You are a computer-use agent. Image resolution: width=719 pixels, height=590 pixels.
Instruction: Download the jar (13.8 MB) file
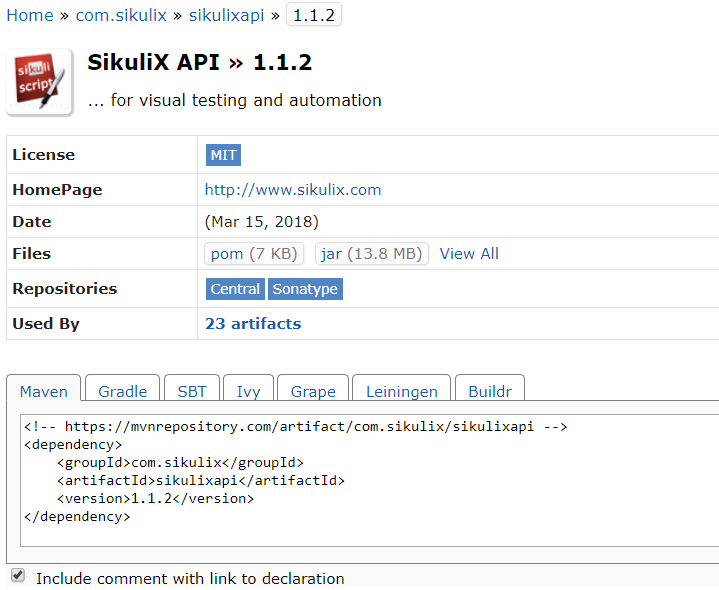[372, 254]
